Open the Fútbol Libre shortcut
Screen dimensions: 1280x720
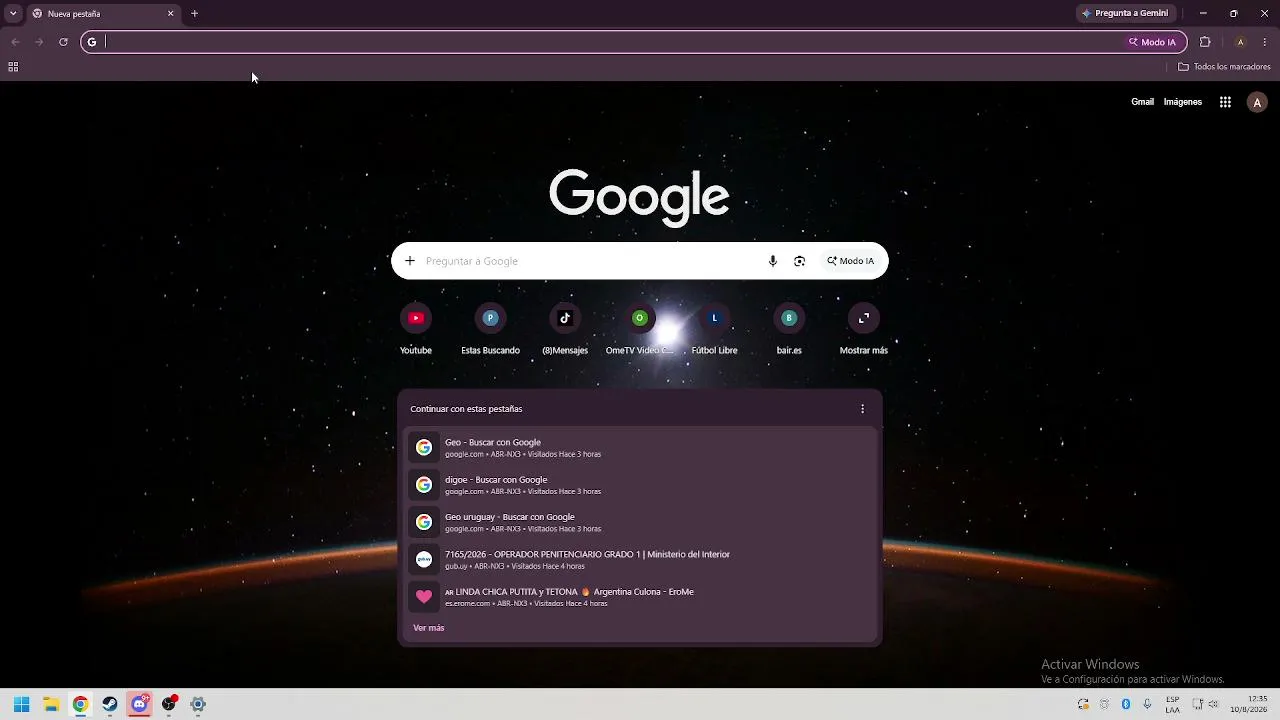(x=714, y=330)
